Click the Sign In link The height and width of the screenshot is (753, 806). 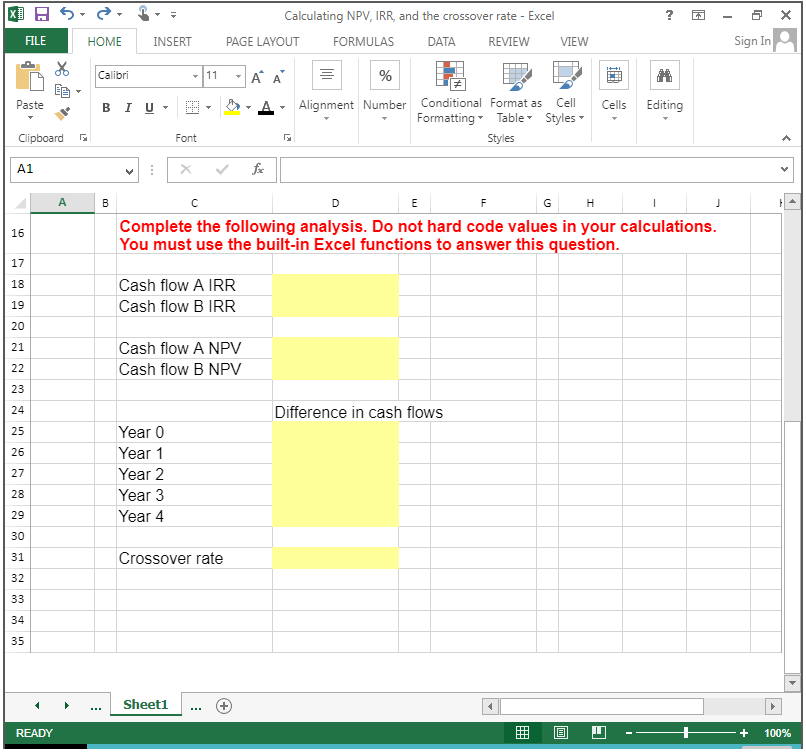[x=752, y=41]
